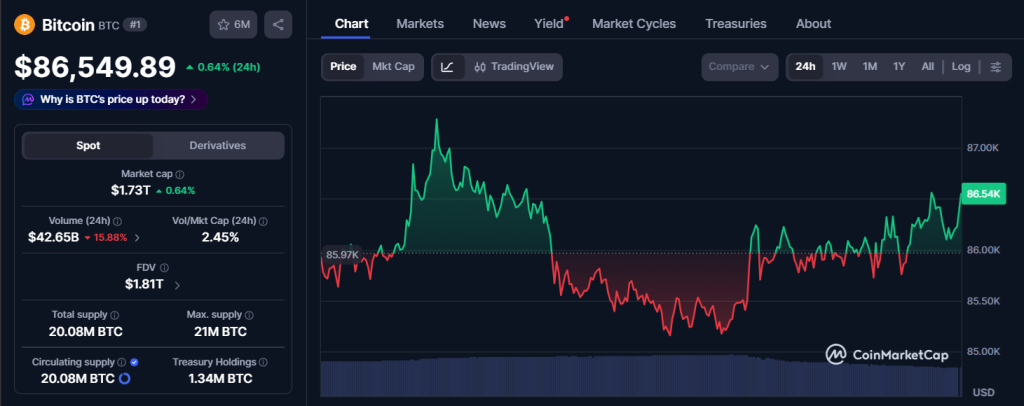The image size is (1024, 406).
Task: Set chart range to 1M
Action: tap(869, 67)
